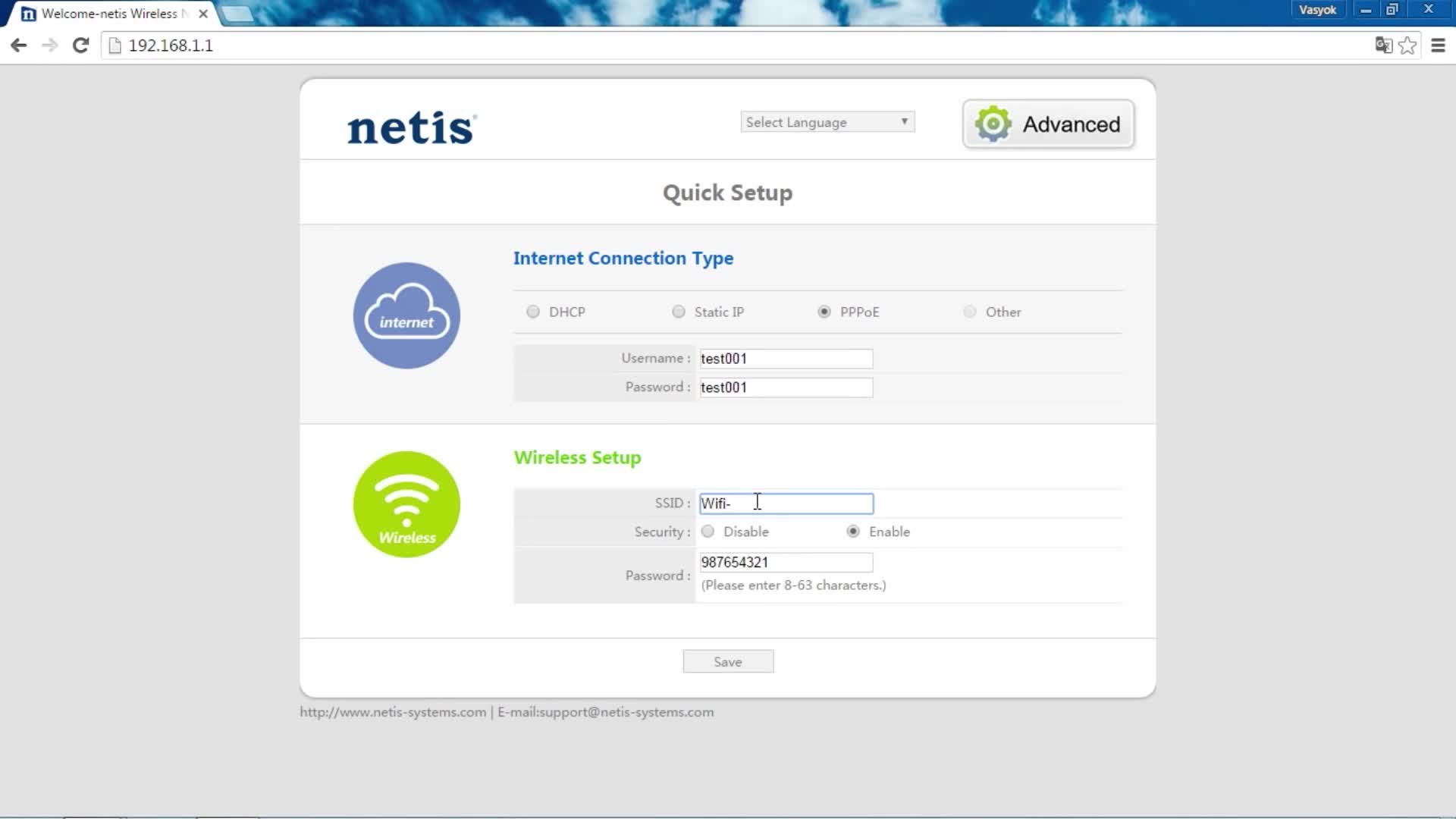
Task: Disable wireless security
Action: click(708, 532)
